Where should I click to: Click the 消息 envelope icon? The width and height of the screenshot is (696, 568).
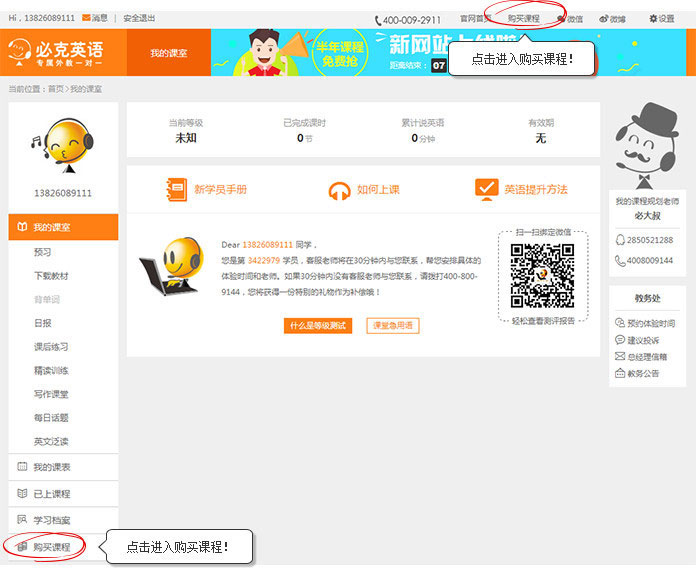(x=87, y=18)
